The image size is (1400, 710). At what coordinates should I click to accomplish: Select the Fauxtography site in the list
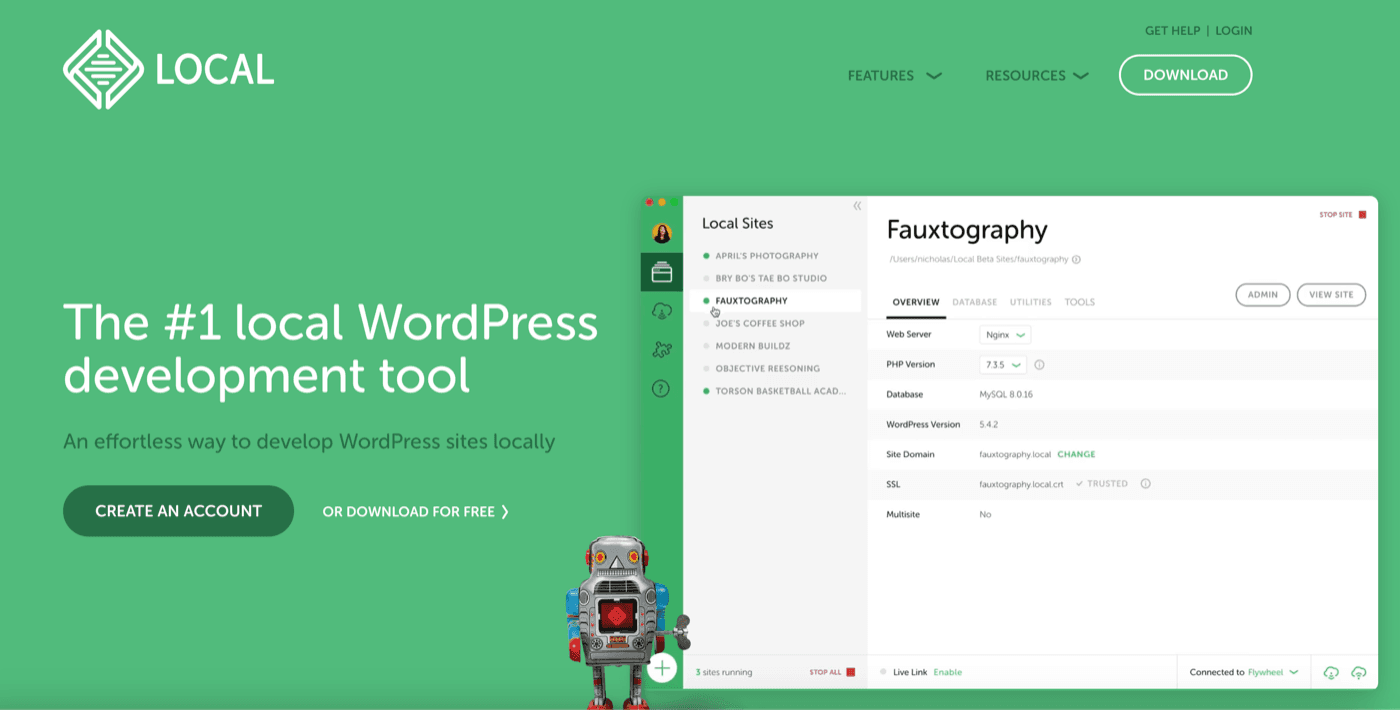(775, 301)
